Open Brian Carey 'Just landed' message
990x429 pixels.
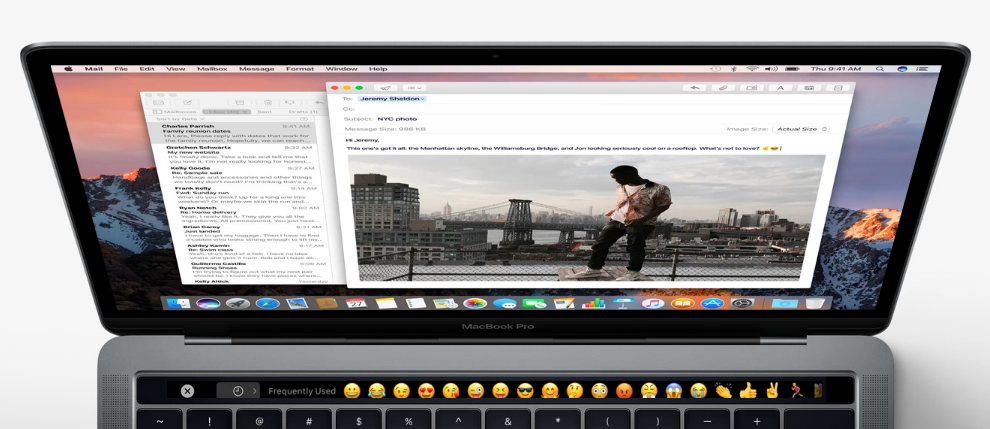click(253, 234)
